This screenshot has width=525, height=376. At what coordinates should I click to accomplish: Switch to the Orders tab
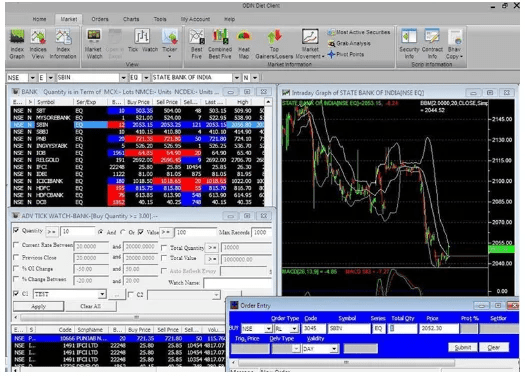click(100, 19)
